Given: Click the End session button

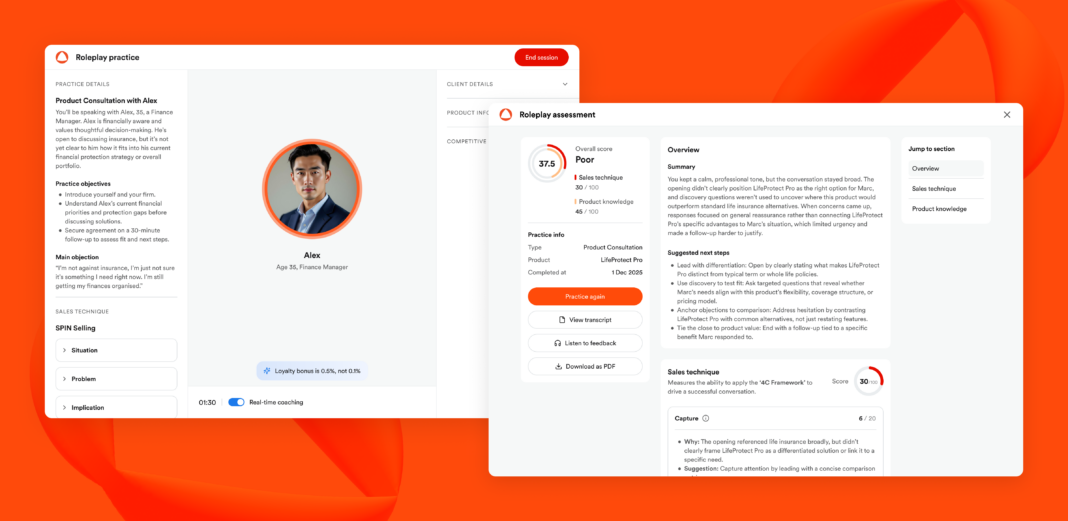Looking at the screenshot, I should [541, 58].
